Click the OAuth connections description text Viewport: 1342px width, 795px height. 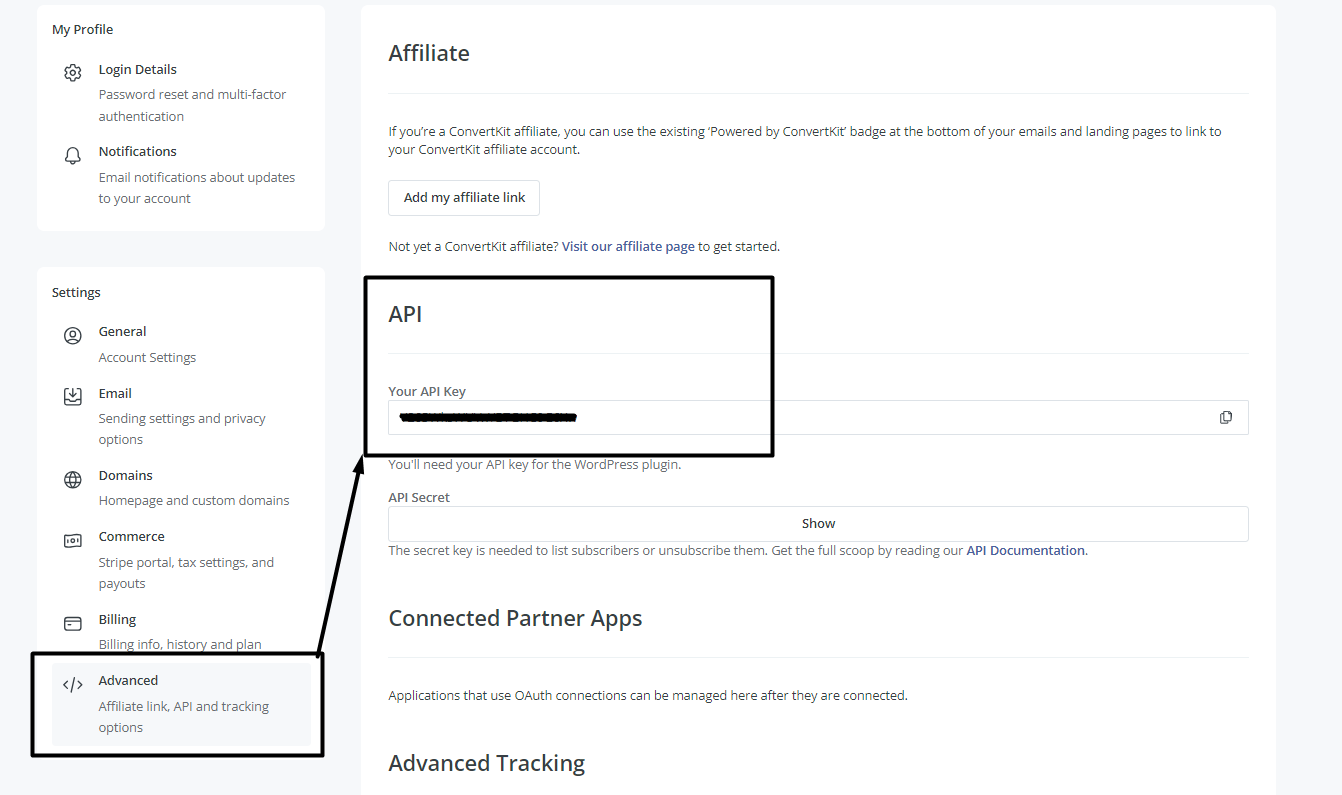pos(648,695)
